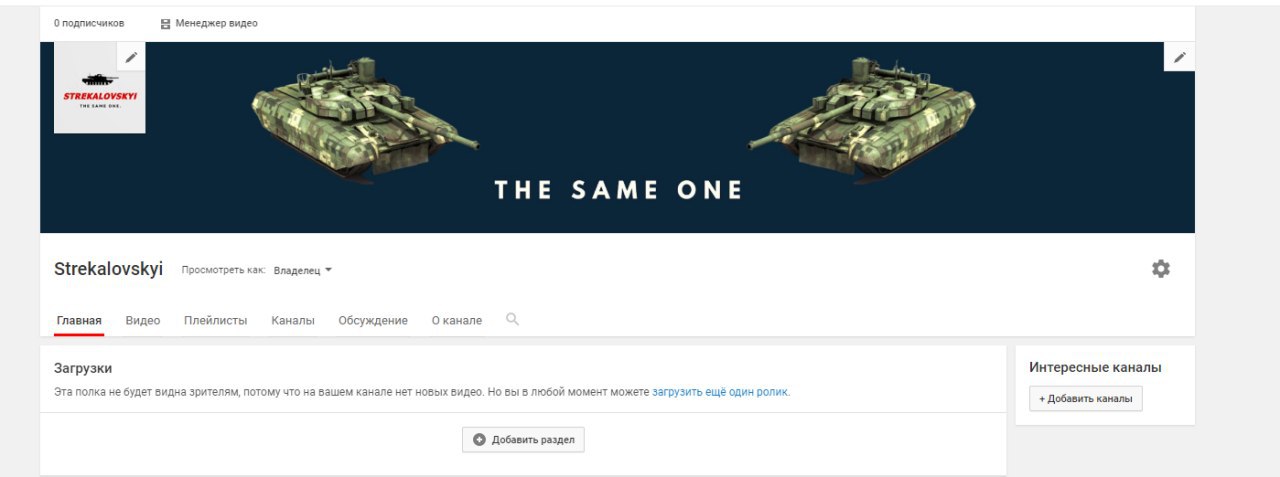1280x477 pixels.
Task: Click the channel search magnifier icon
Action: [512, 319]
